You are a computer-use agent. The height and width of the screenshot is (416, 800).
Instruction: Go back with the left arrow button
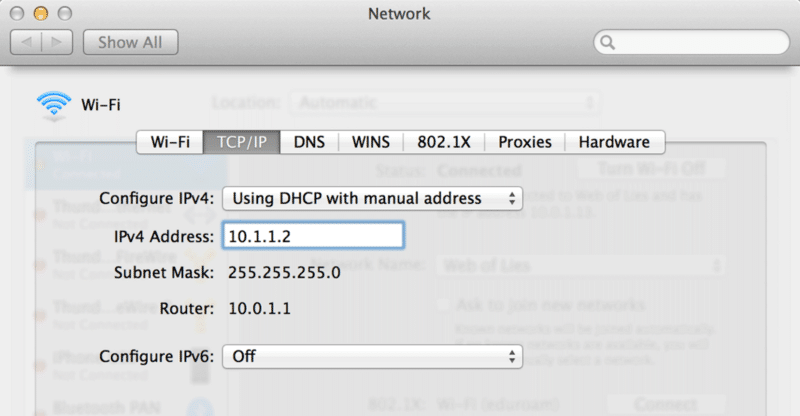(x=26, y=42)
